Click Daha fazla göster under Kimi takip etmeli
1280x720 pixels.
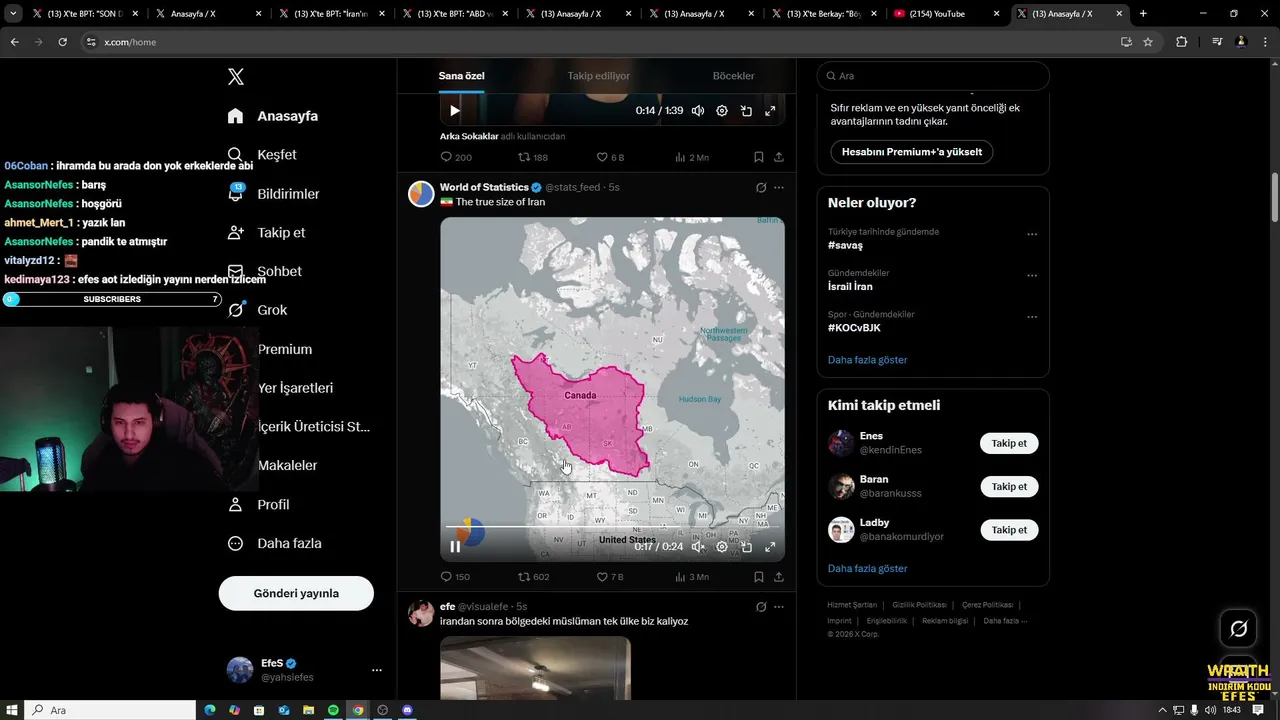click(x=867, y=568)
